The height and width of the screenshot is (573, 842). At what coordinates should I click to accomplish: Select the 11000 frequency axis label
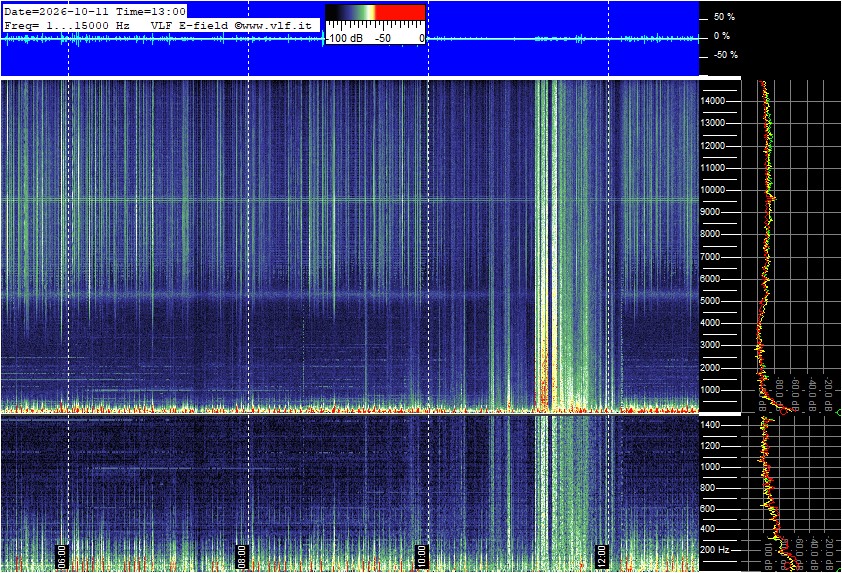(x=713, y=168)
